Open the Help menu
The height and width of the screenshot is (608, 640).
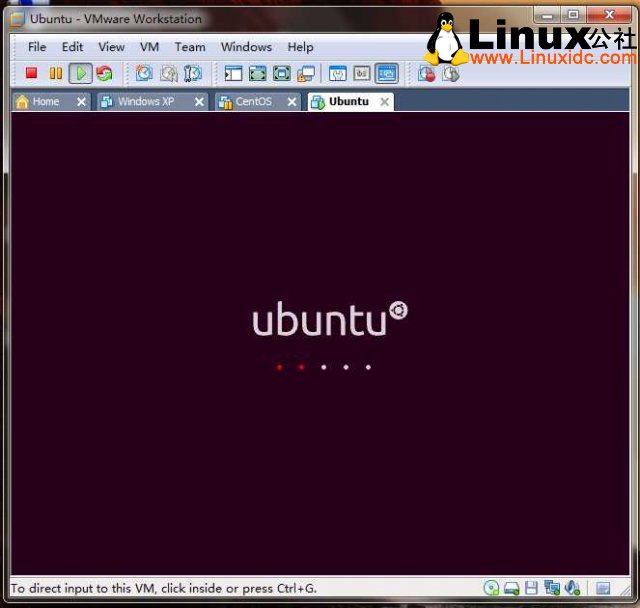pos(300,47)
